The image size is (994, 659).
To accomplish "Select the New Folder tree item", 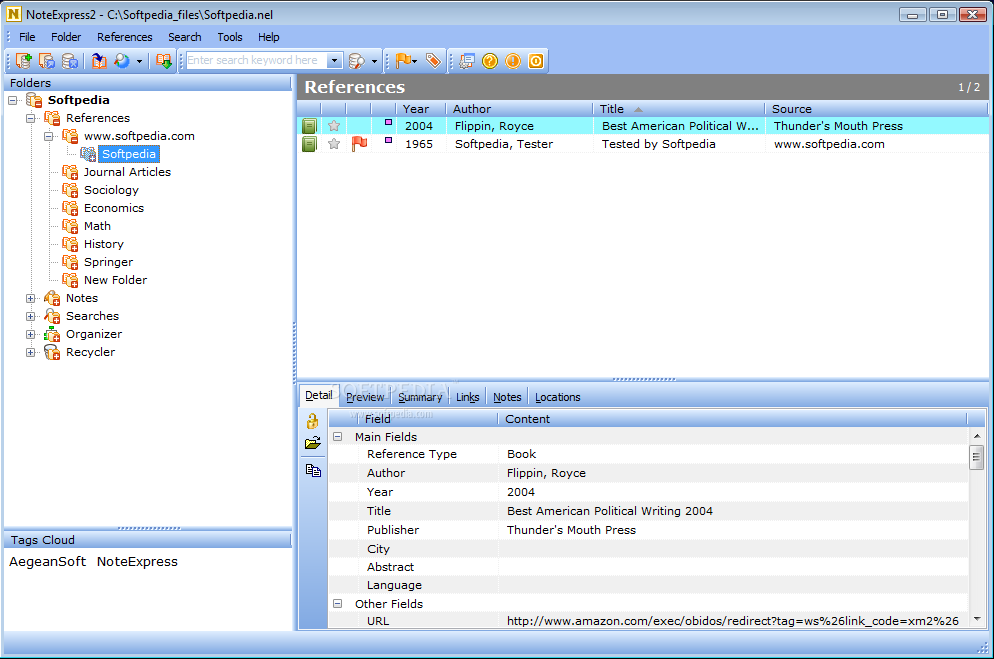I will (115, 280).
